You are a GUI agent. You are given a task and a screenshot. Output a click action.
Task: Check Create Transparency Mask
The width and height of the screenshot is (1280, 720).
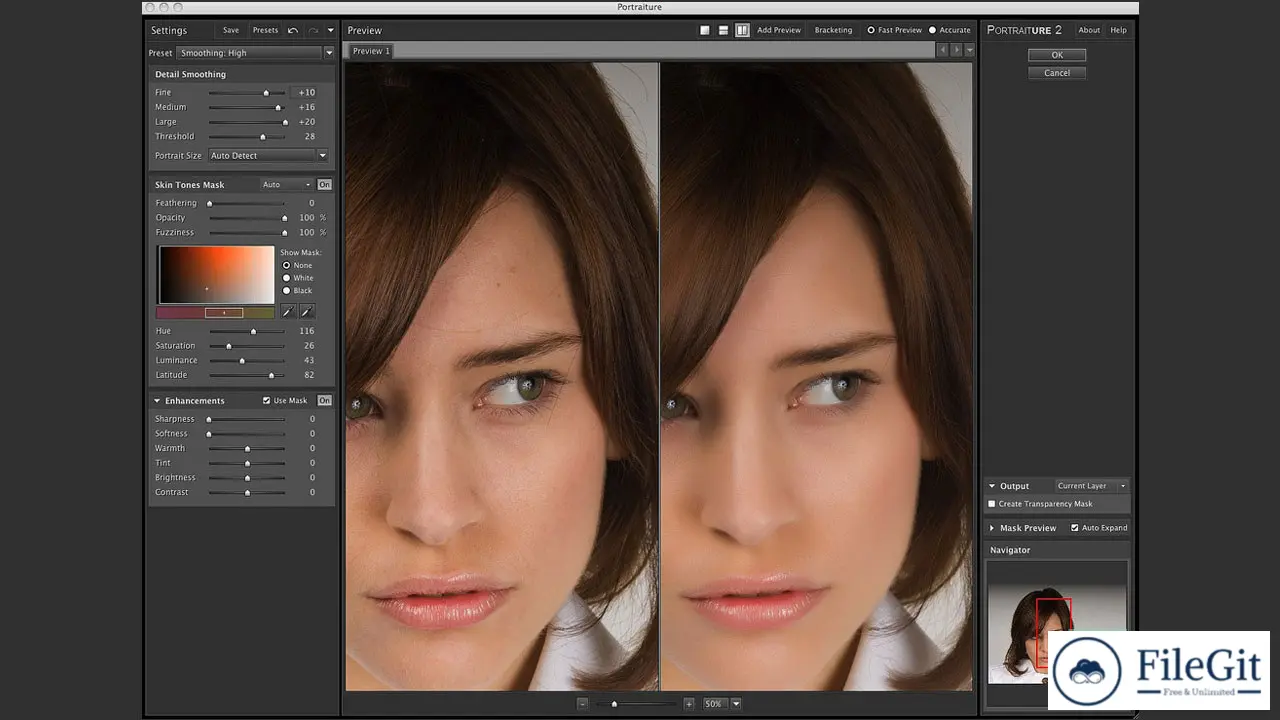(992, 504)
